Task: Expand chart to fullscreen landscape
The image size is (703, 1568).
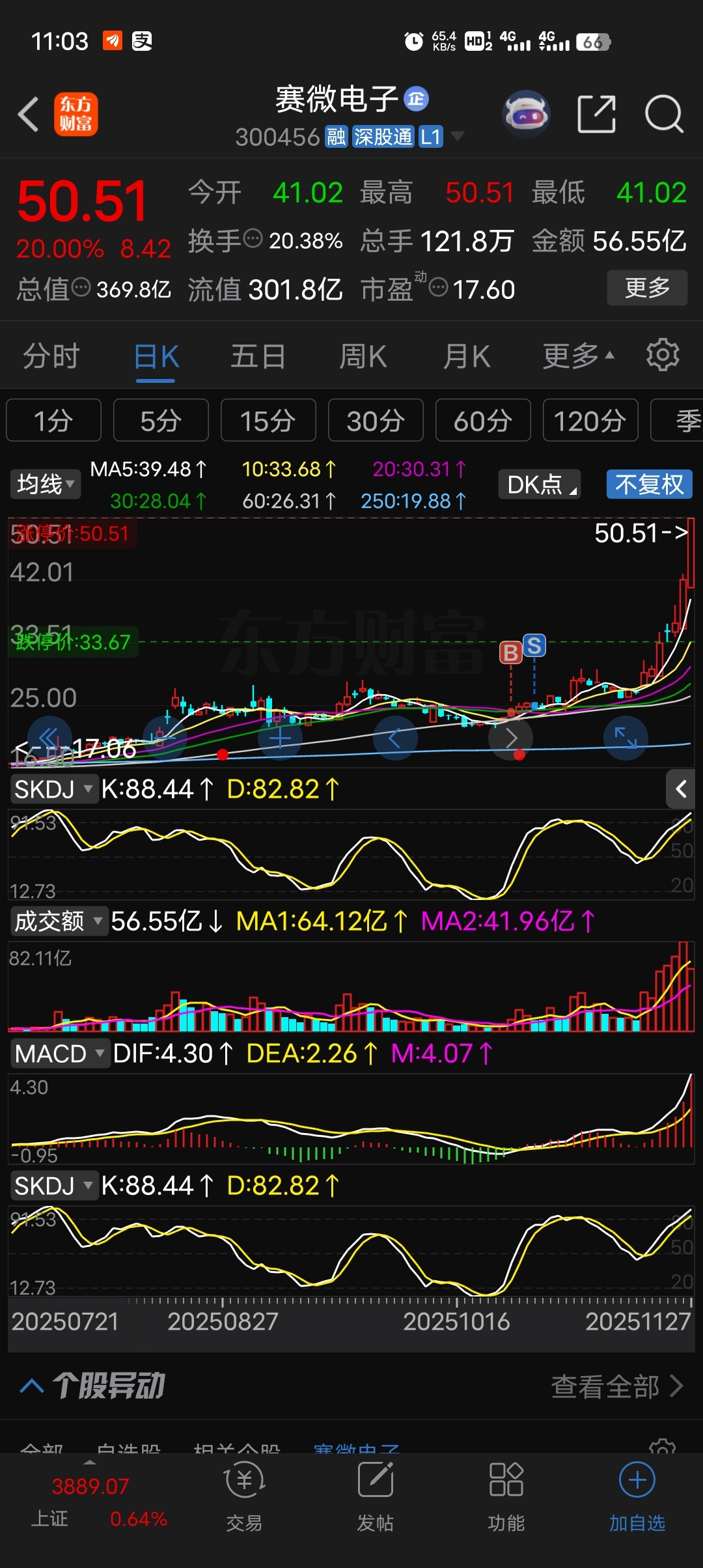Action: [626, 738]
